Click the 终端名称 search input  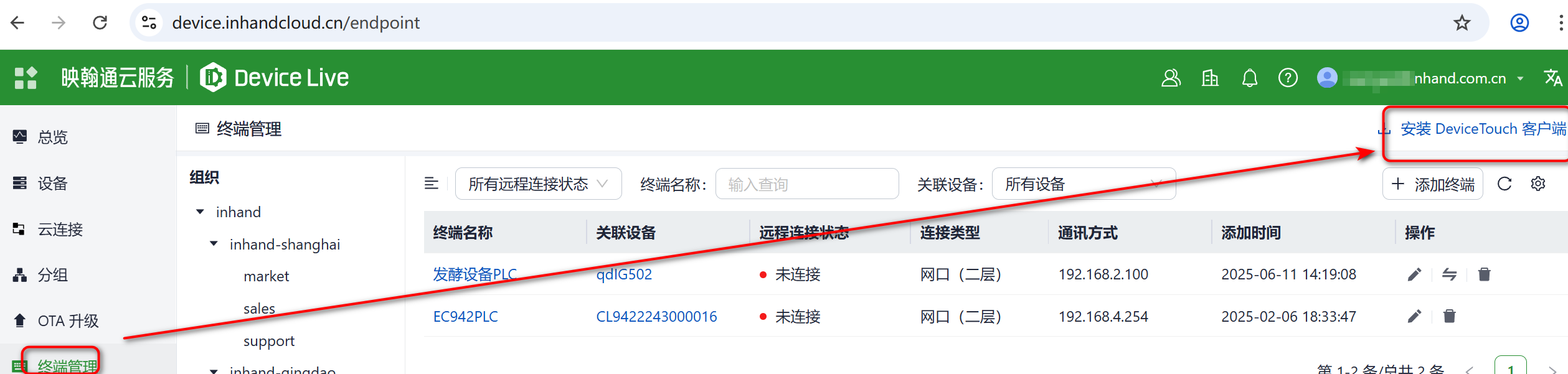coord(806,184)
